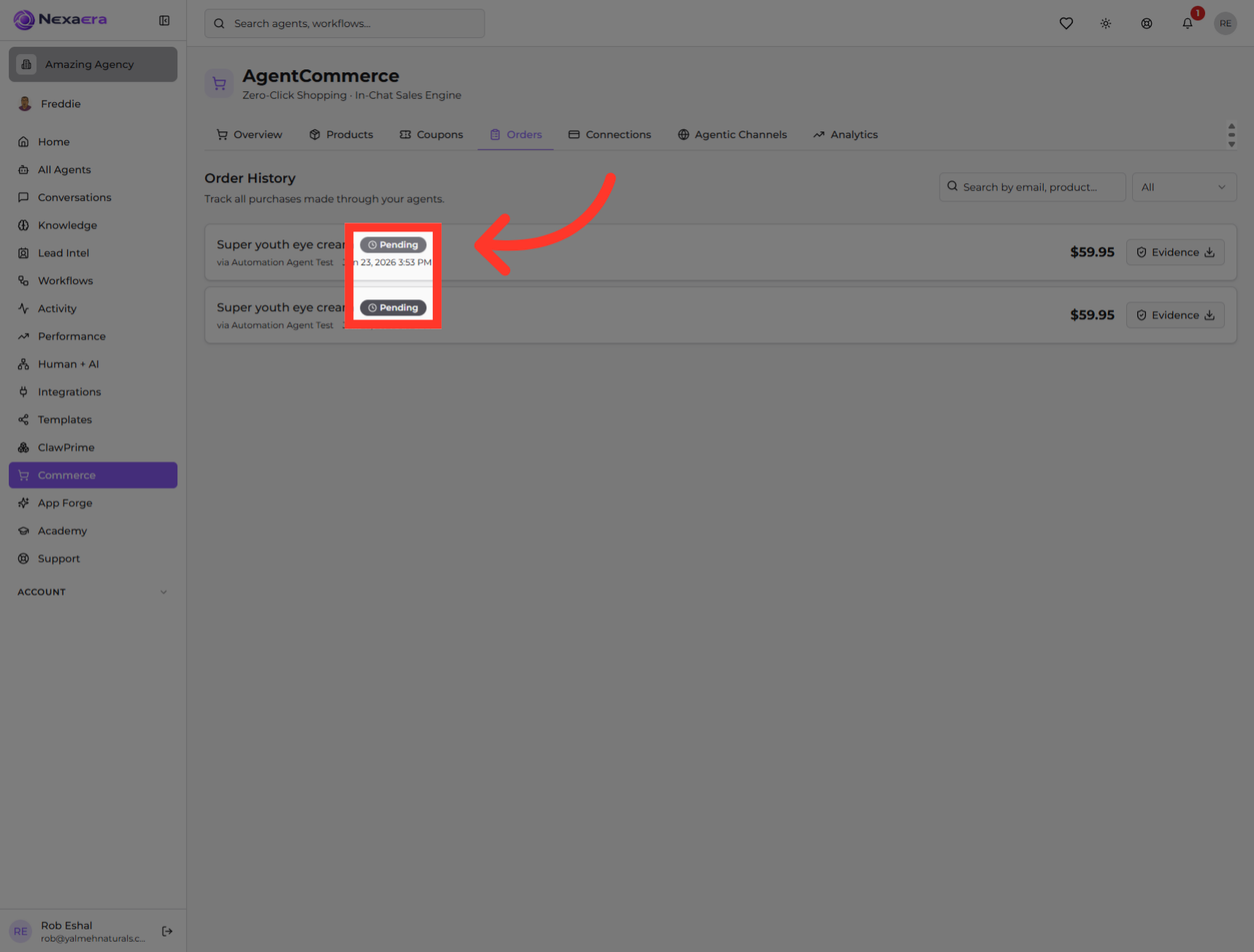Click the Nexaera logo

[60, 20]
